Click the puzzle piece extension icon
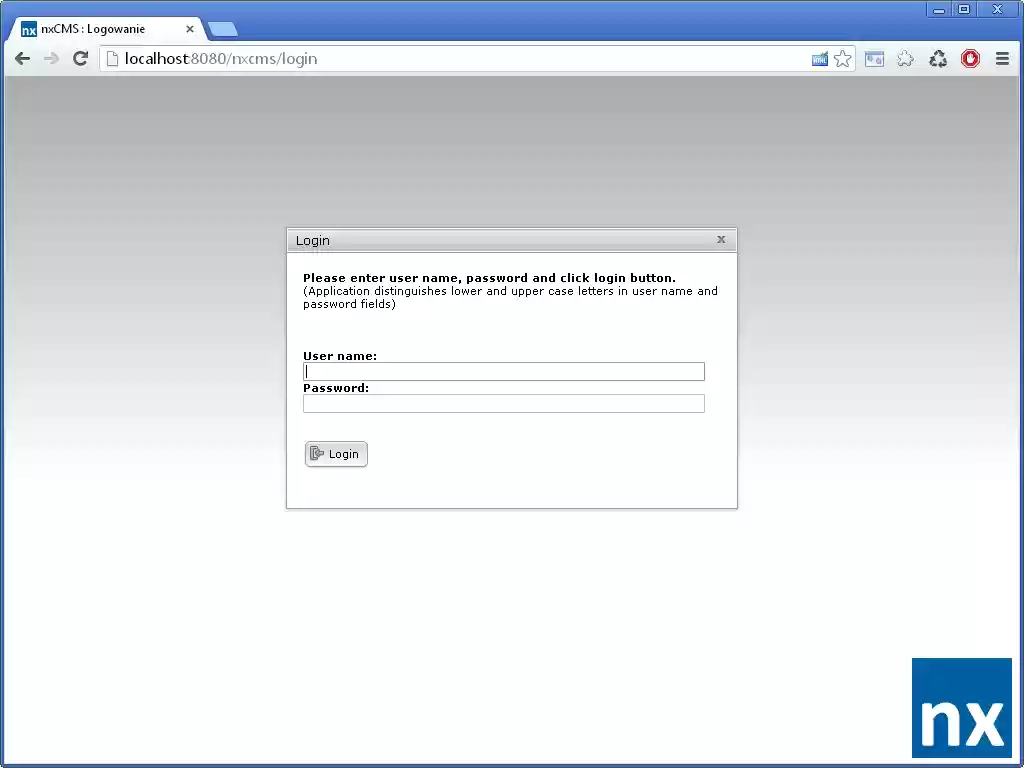 click(x=905, y=59)
